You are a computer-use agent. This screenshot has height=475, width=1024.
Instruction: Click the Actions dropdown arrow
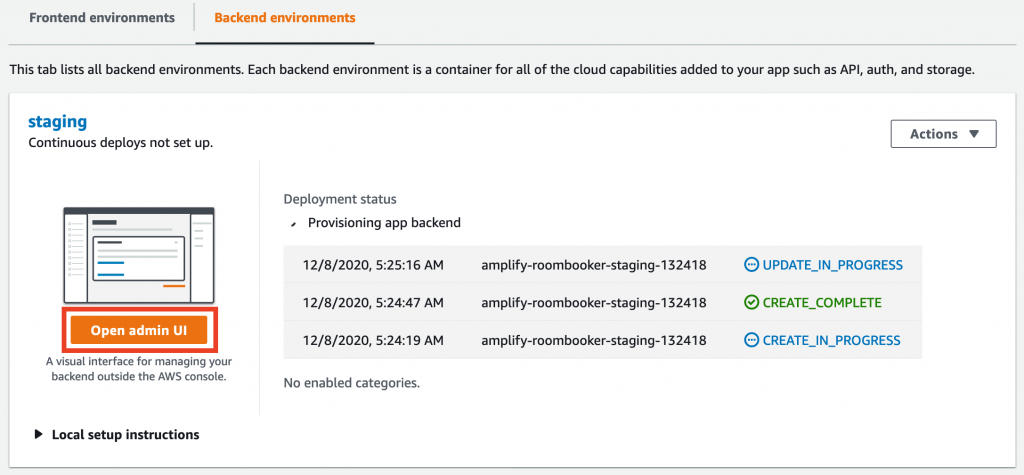click(974, 134)
